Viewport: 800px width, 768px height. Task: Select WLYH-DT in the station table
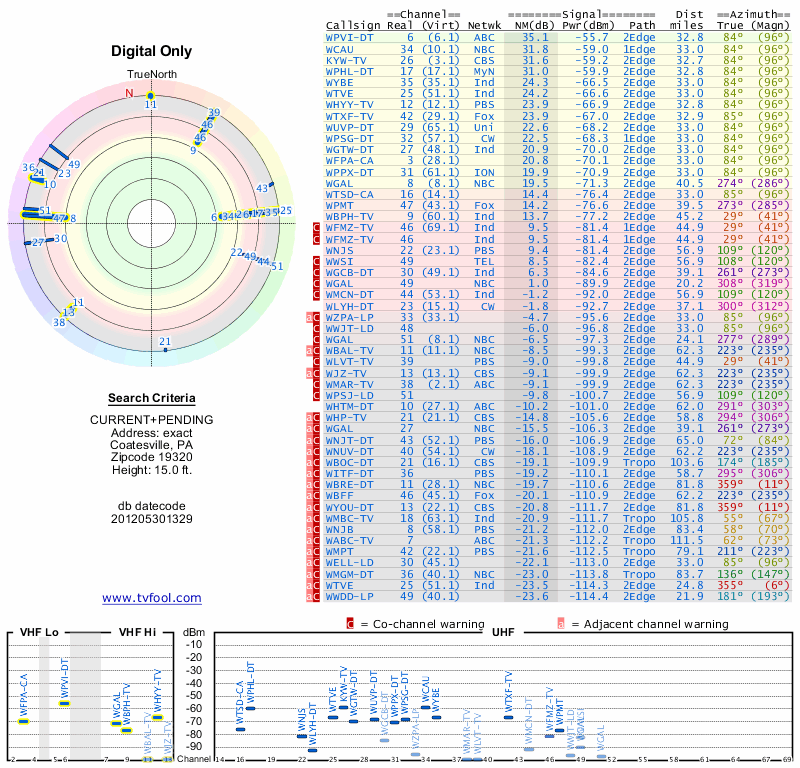349,306
